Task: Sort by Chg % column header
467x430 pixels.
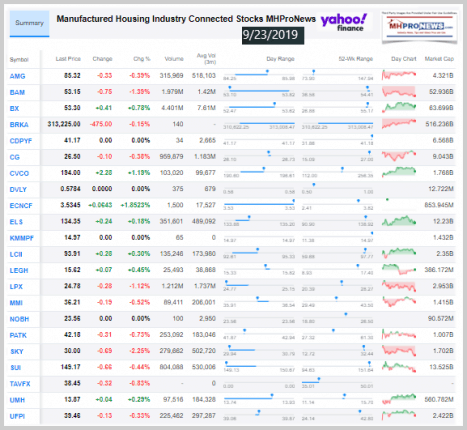Action: click(142, 59)
